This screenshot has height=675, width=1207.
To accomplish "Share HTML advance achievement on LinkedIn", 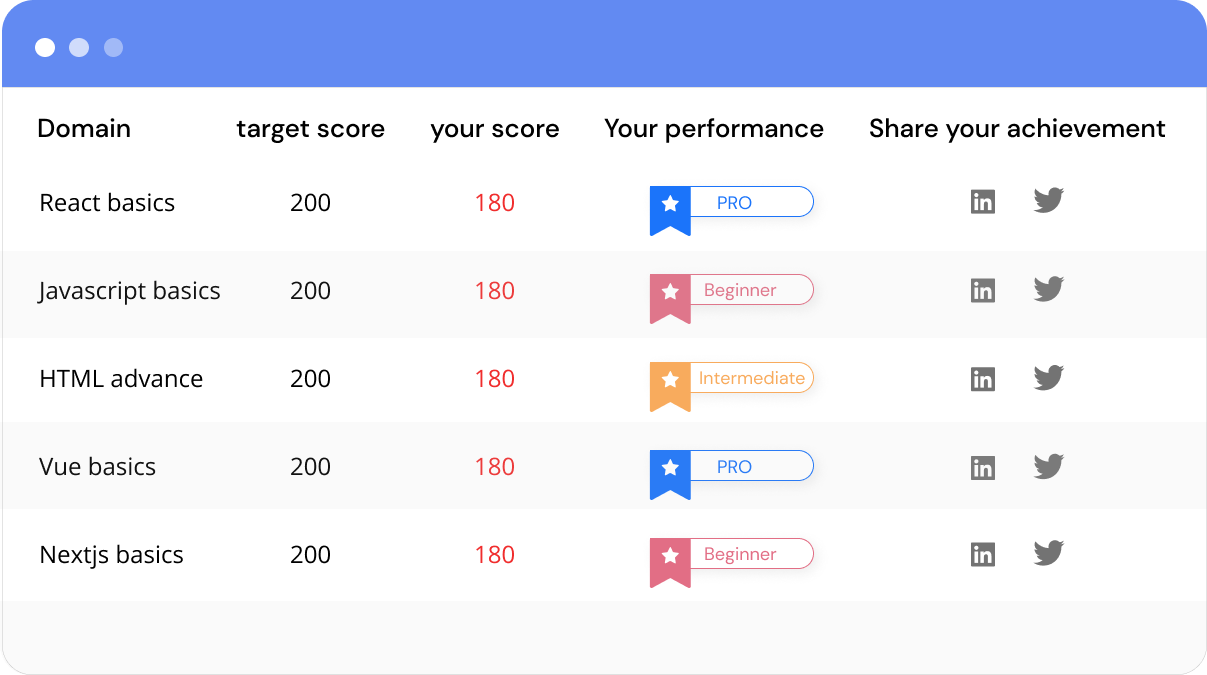I will 983,378.
